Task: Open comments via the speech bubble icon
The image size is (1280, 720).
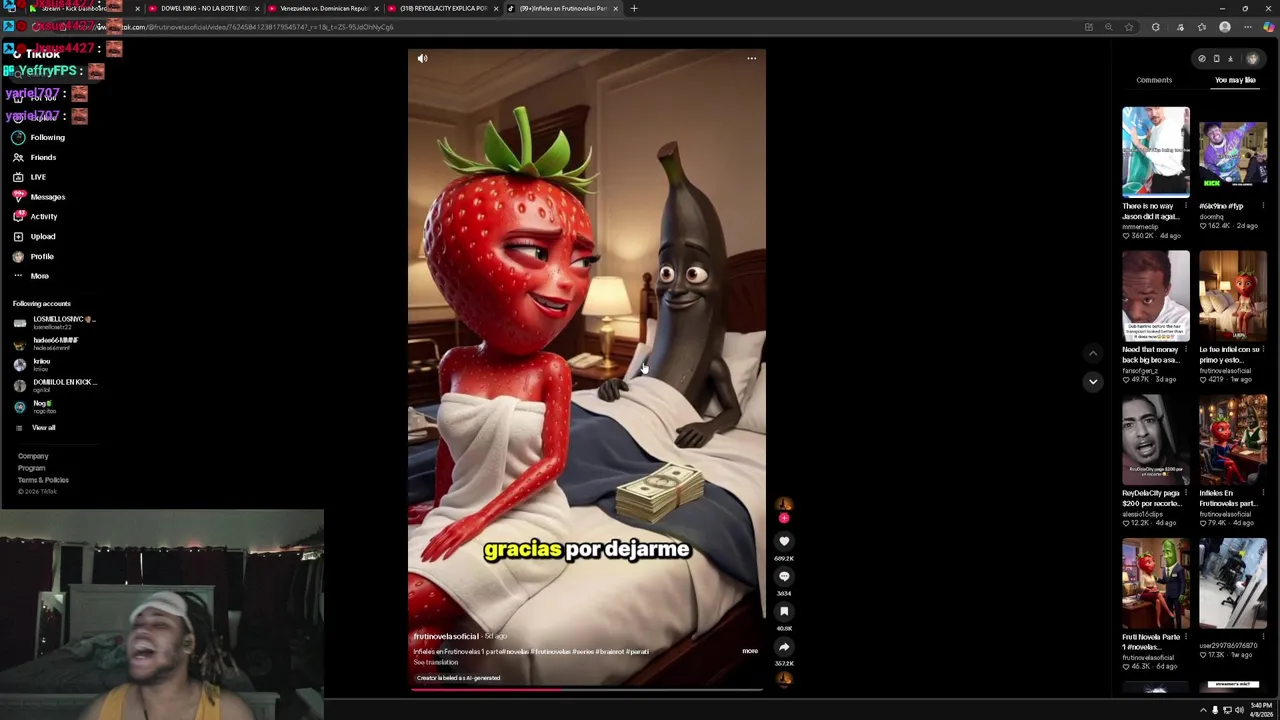Action: click(784, 576)
